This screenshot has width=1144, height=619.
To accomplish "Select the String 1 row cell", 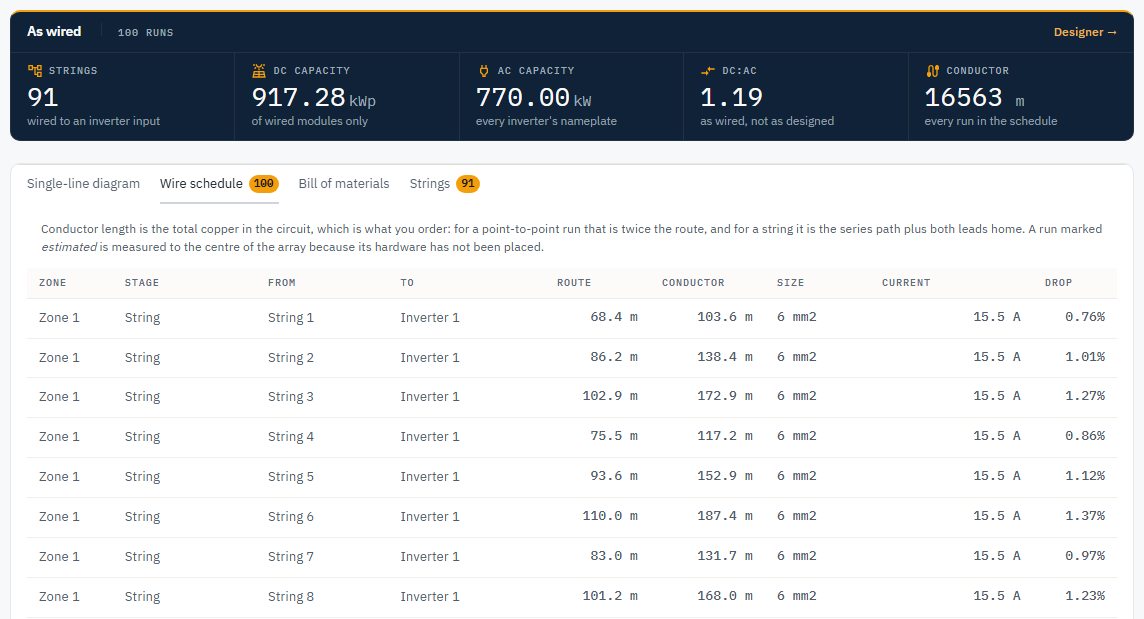I will coord(290,318).
